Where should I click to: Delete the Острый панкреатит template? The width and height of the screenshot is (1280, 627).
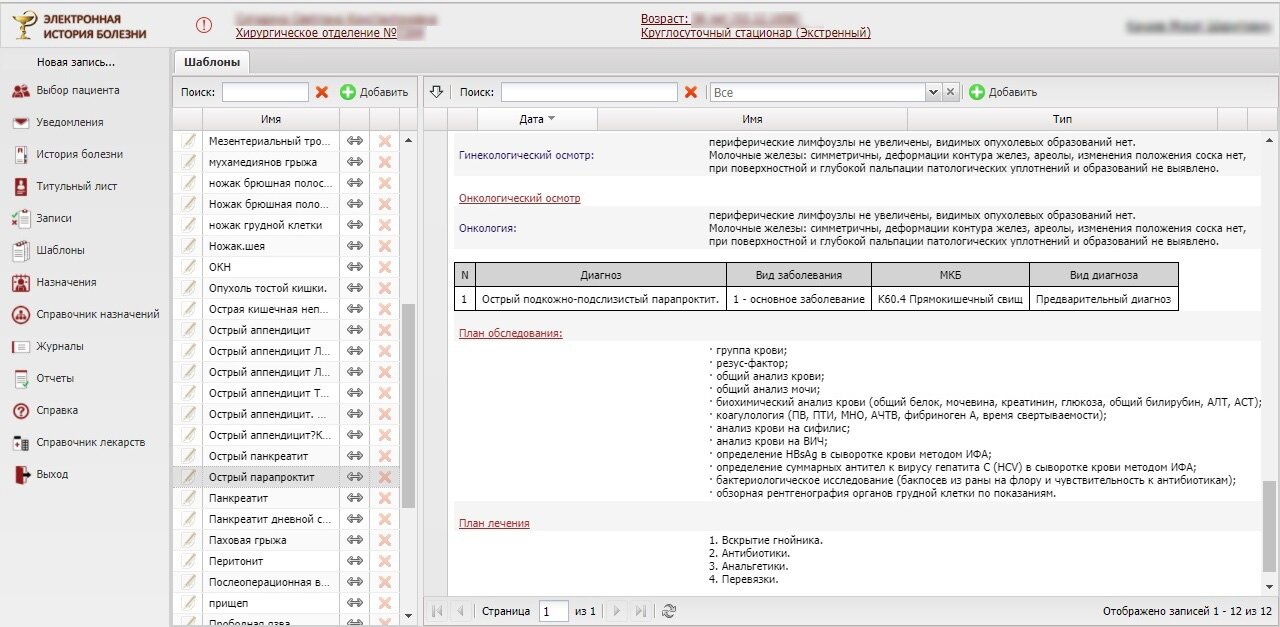click(x=384, y=456)
